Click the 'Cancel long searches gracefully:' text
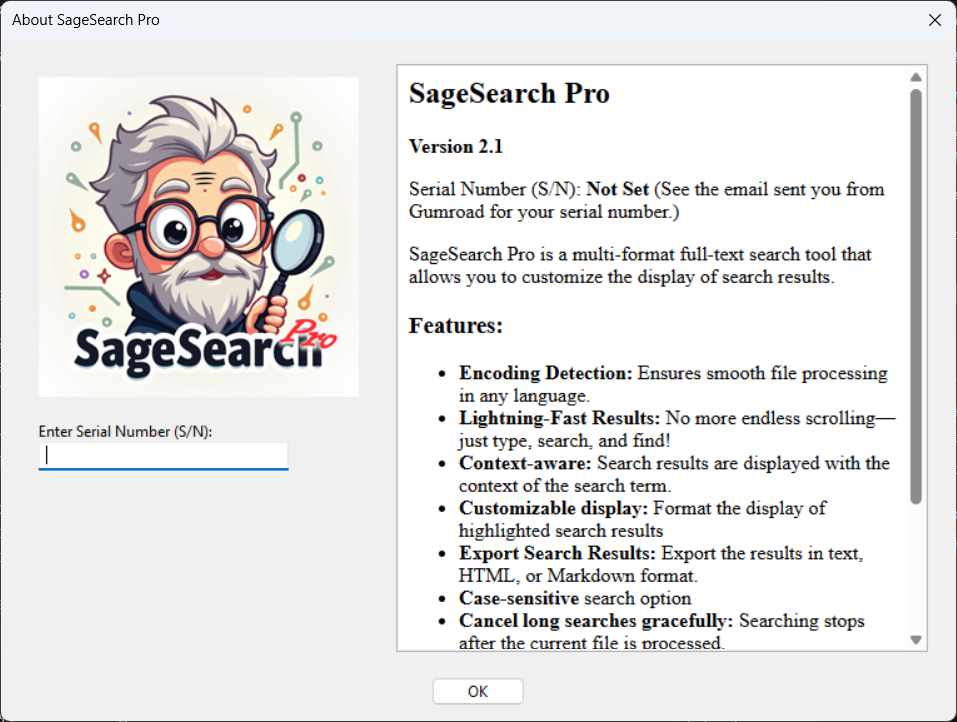 (x=596, y=621)
